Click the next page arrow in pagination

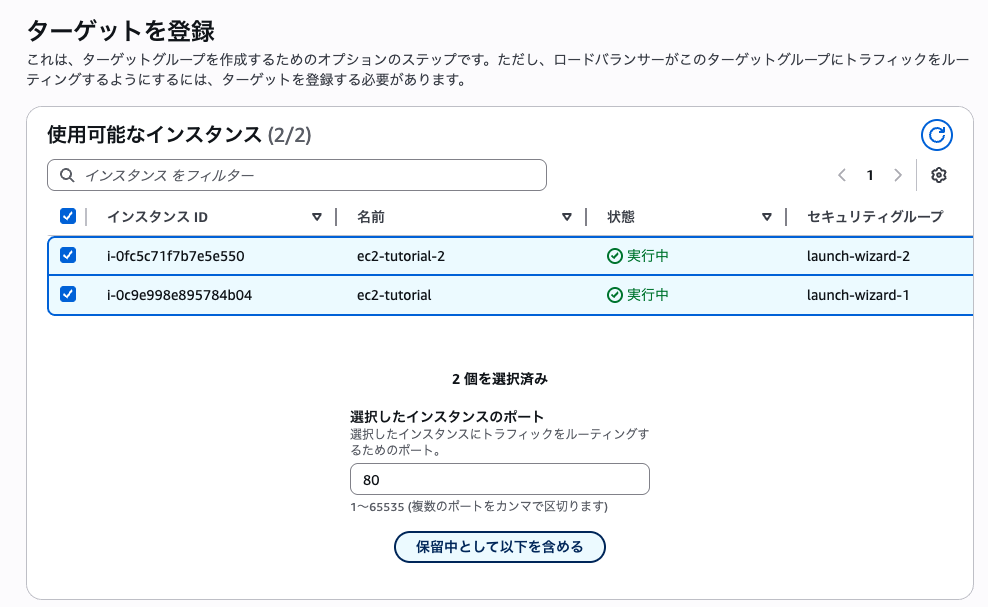click(898, 174)
